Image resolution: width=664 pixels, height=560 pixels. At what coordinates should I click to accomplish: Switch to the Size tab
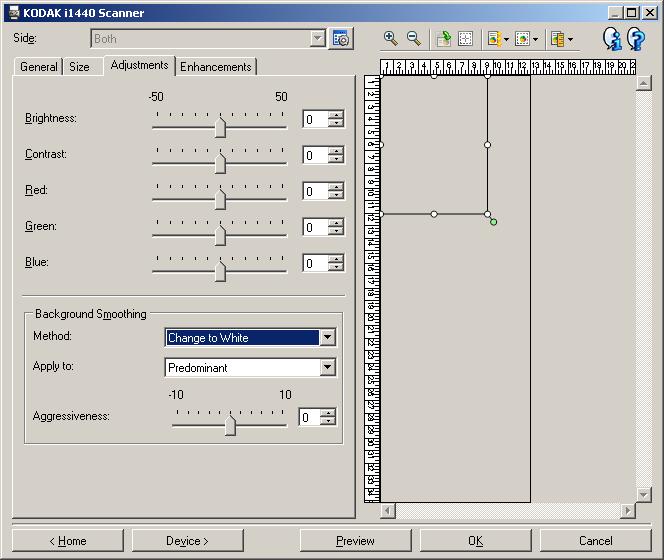click(79, 67)
